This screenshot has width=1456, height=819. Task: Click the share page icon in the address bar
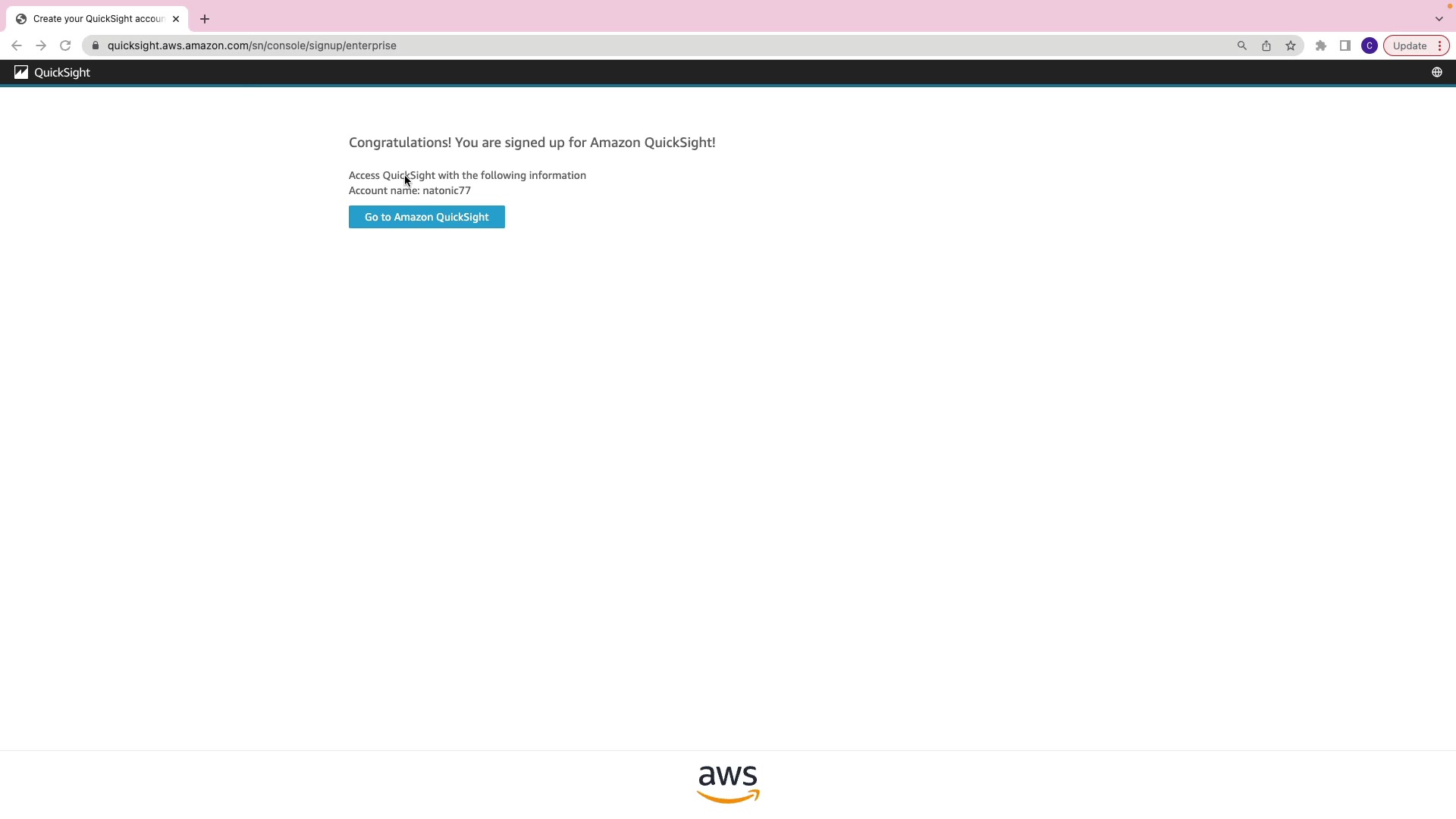click(x=1266, y=45)
